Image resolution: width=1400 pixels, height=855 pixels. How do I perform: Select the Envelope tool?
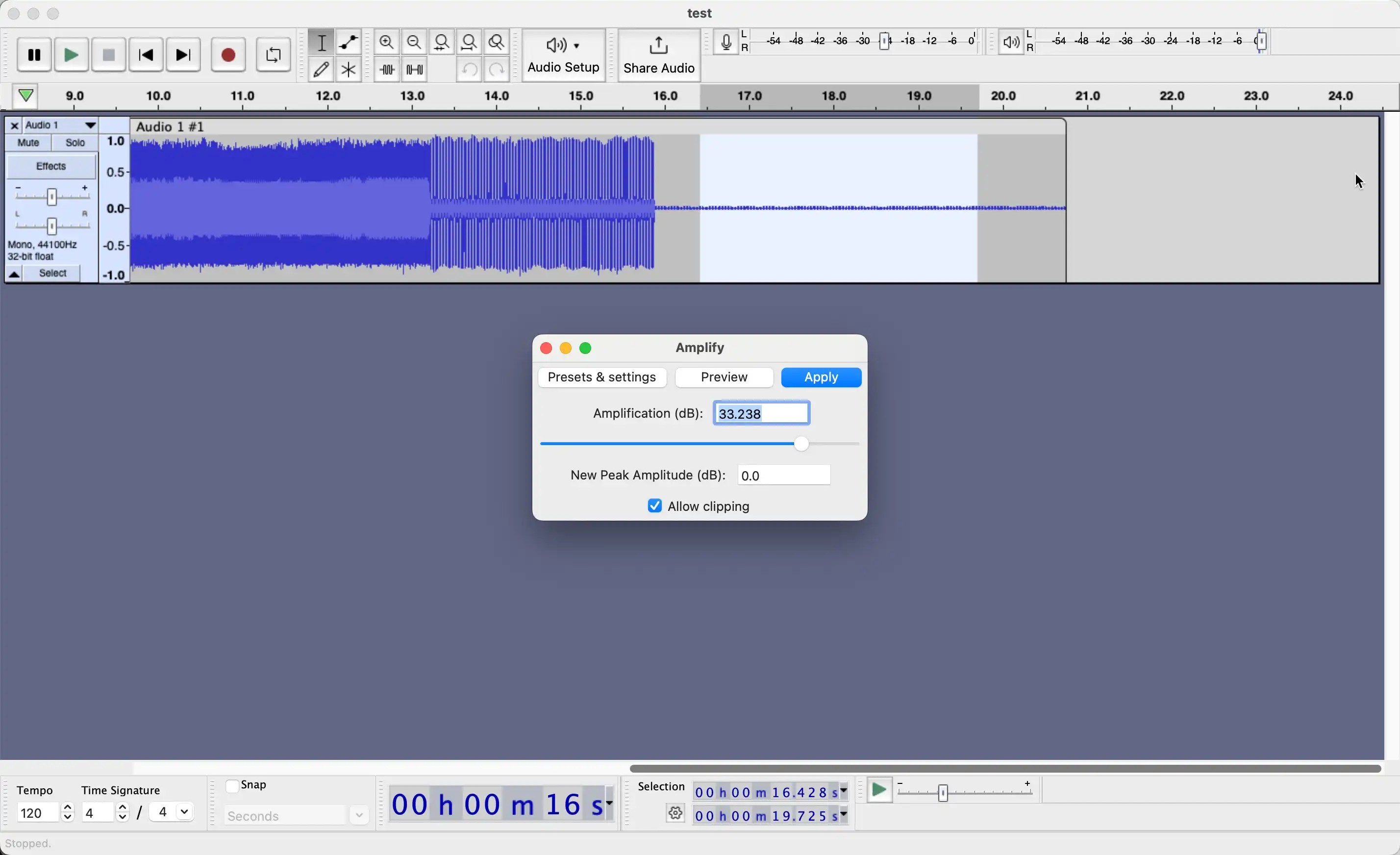tap(349, 43)
